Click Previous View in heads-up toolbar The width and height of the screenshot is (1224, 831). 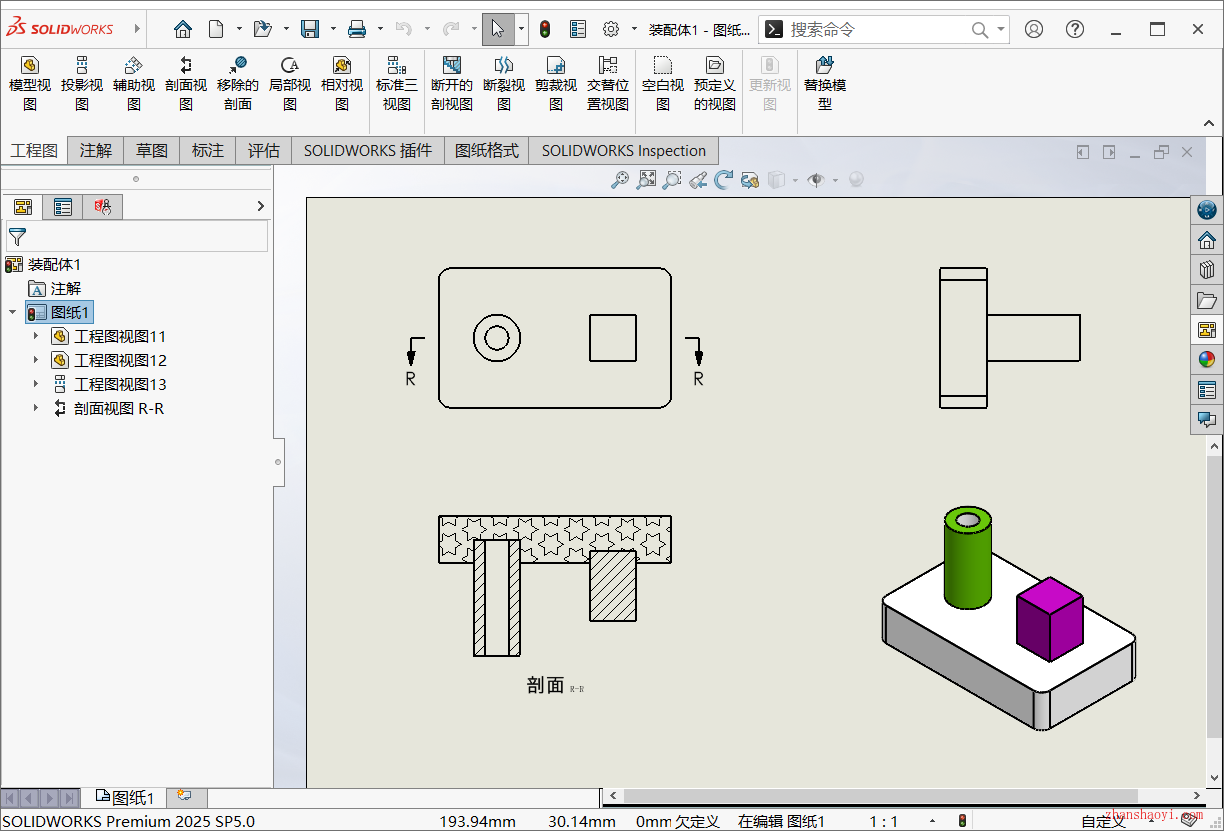(698, 180)
